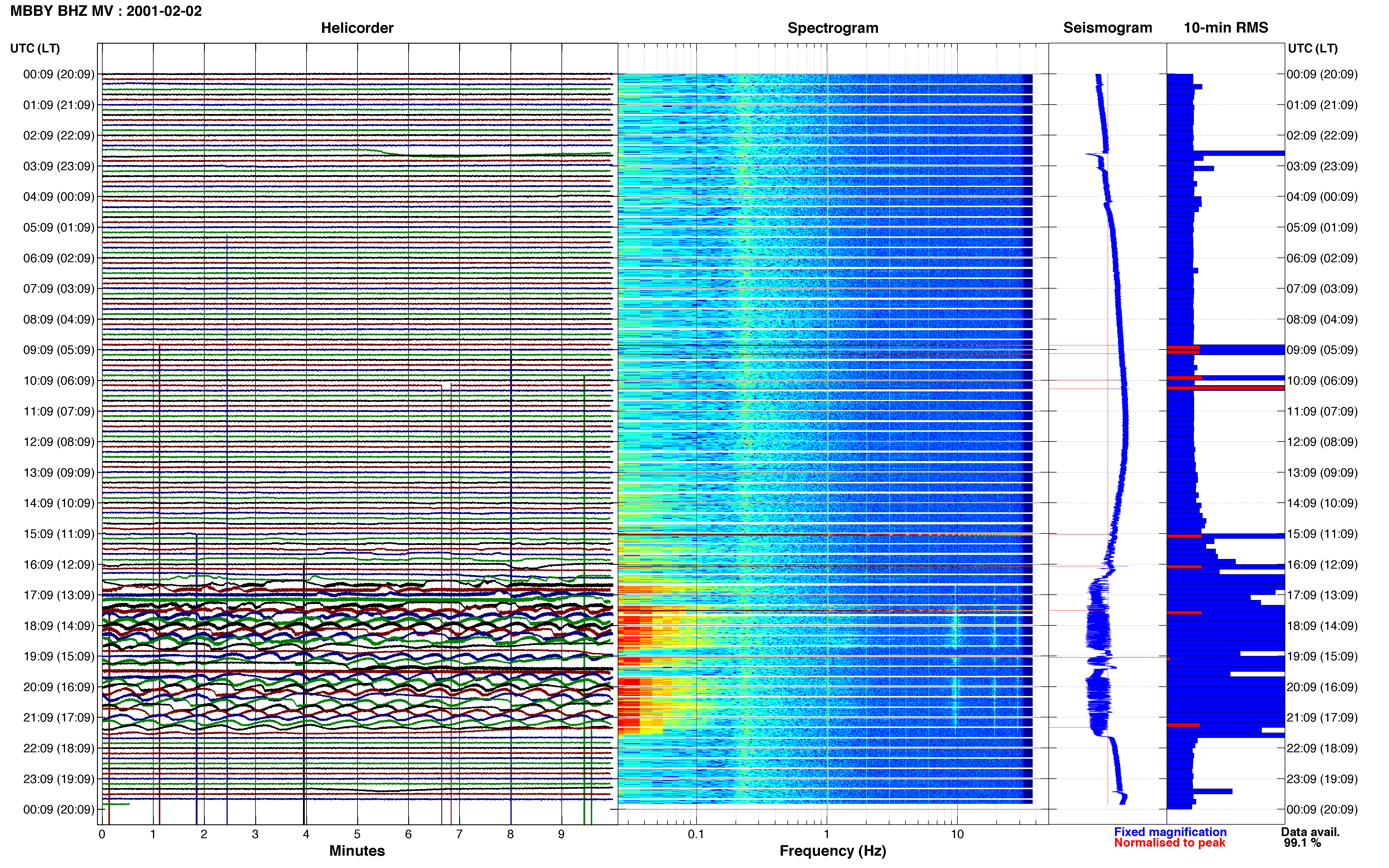Click the 'Helicorder' panel heading

tap(357, 28)
